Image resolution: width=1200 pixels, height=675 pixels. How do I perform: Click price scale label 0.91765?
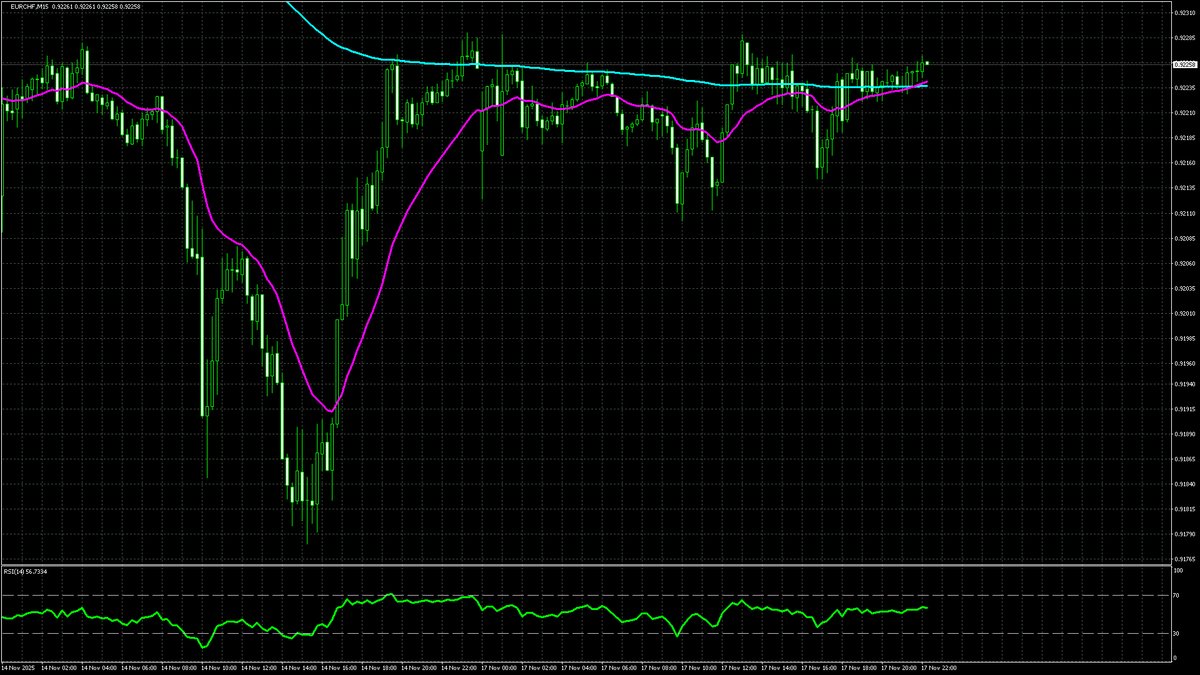click(1185, 559)
